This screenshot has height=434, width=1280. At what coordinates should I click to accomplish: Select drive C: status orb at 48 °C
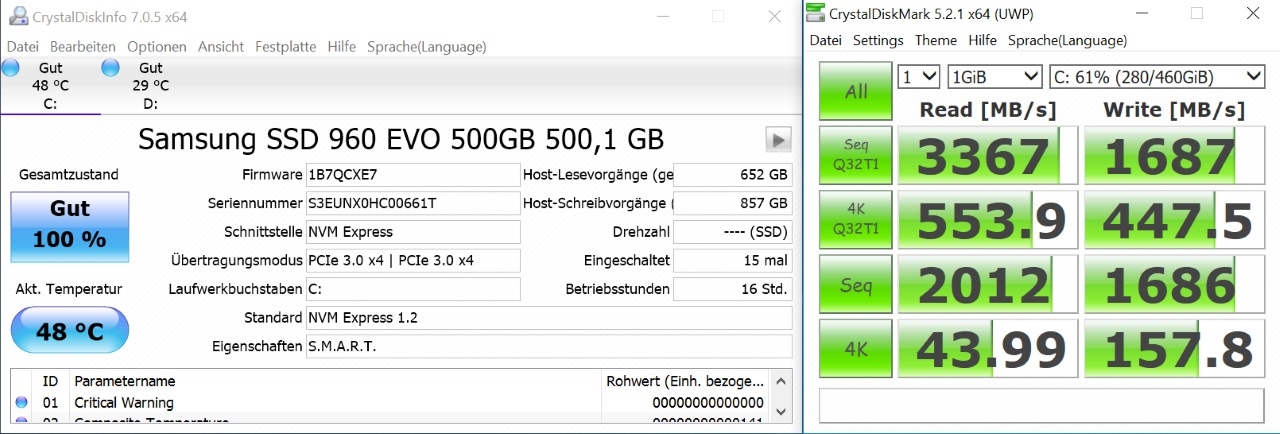pos(10,68)
